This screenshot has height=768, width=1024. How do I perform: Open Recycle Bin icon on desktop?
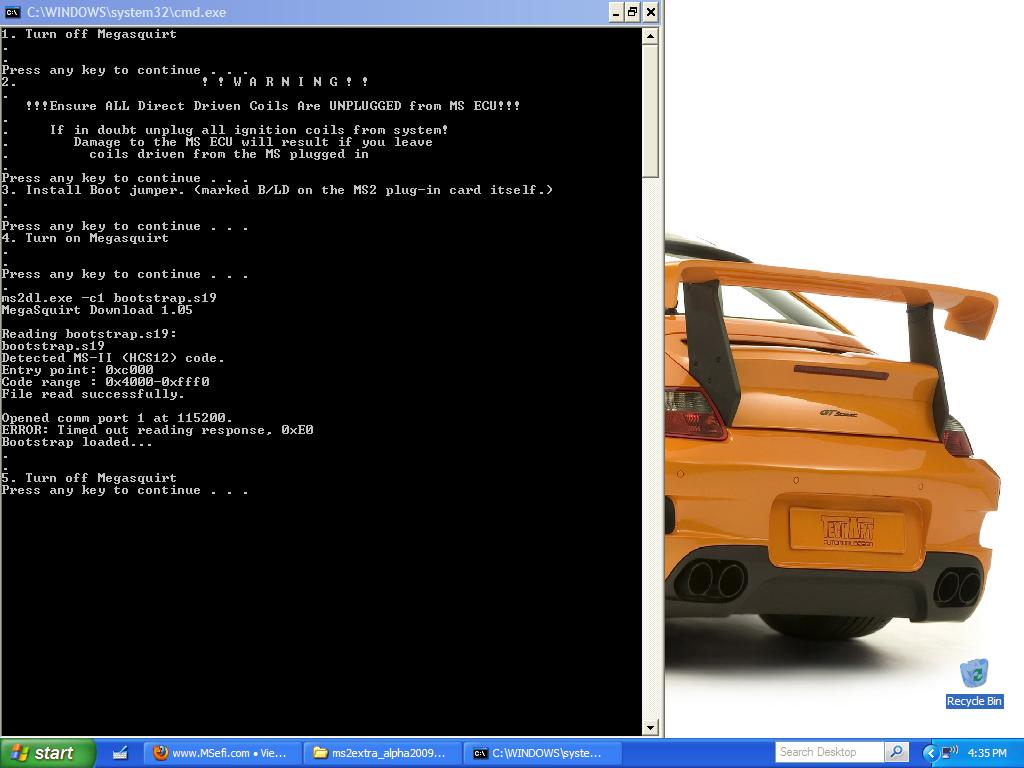point(974,683)
